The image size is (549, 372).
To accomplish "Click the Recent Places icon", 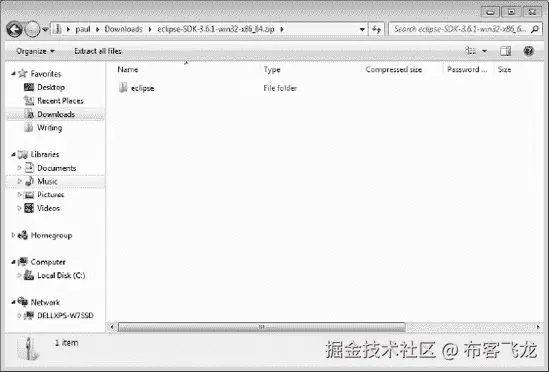I will tap(29, 101).
